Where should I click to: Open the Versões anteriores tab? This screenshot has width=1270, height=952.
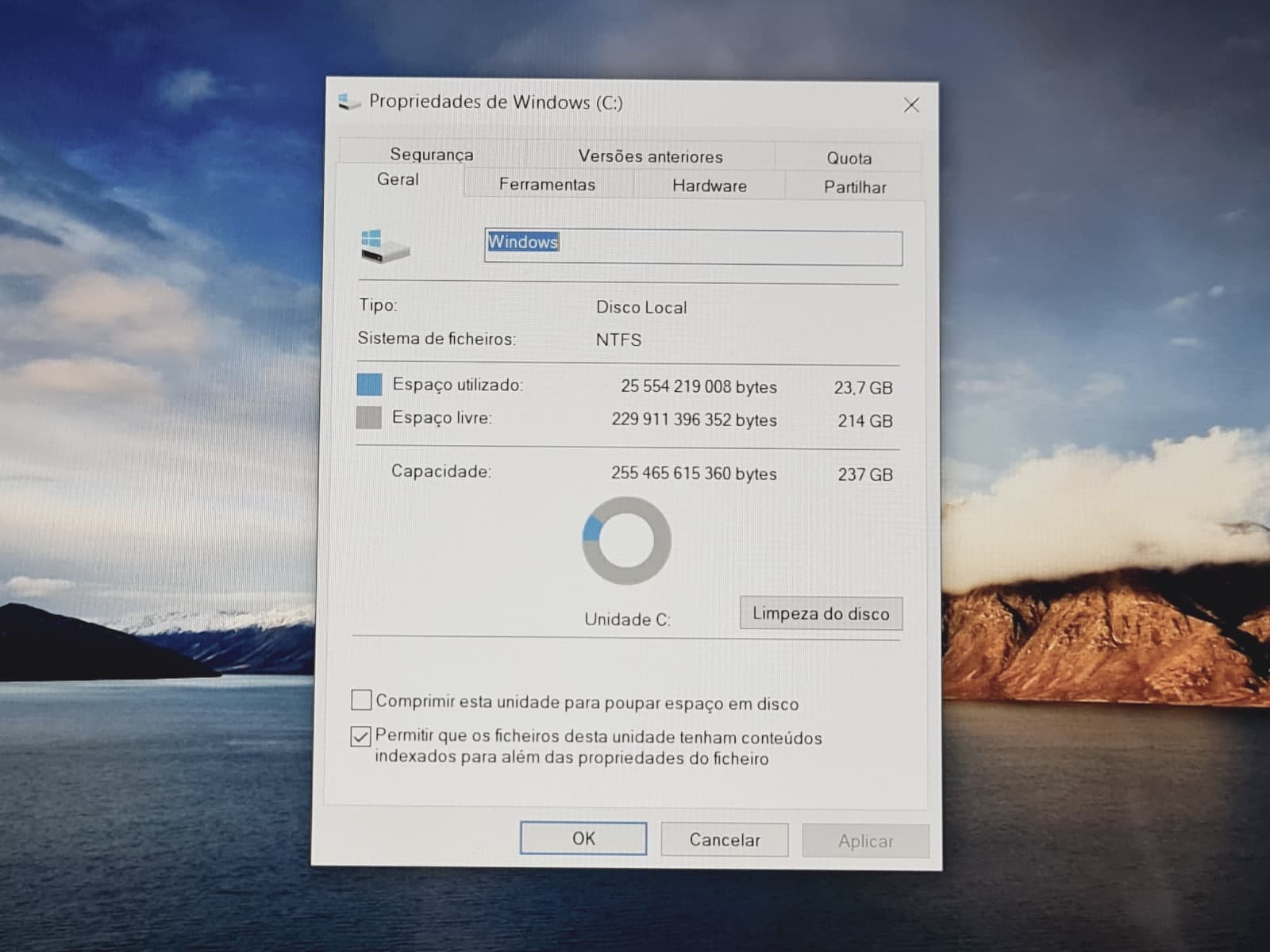pyautogui.click(x=650, y=156)
